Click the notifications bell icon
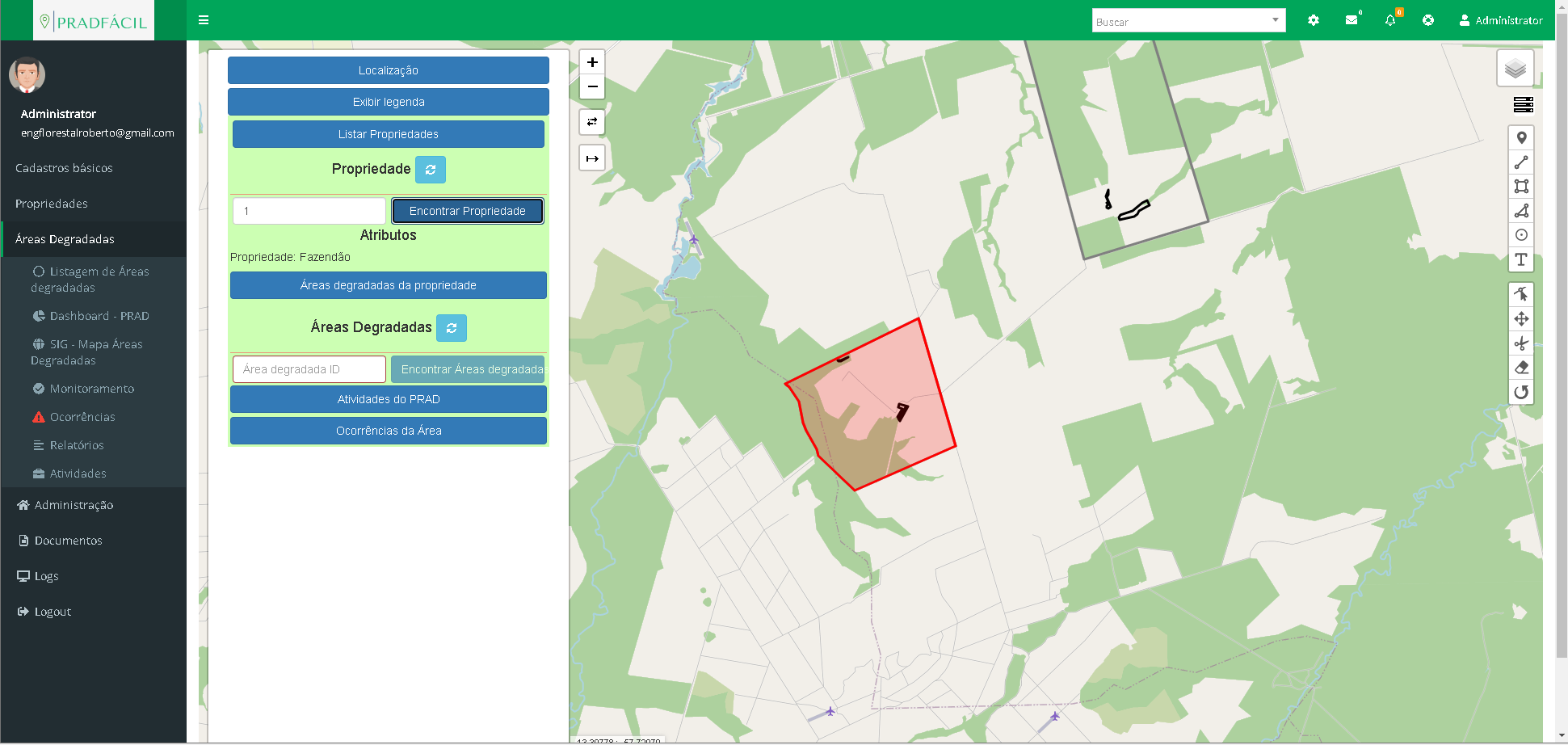Image resolution: width=1568 pixels, height=745 pixels. tap(1389, 20)
